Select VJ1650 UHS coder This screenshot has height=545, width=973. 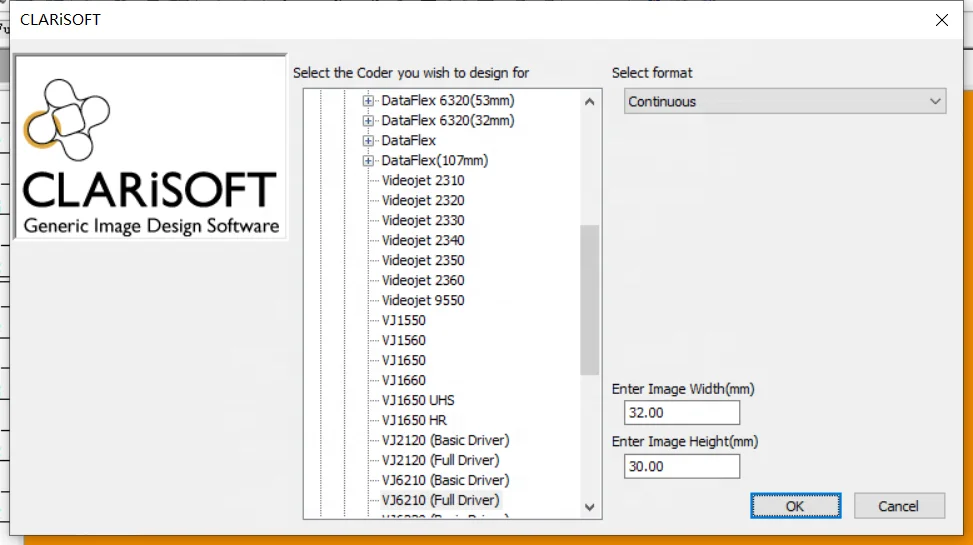(418, 400)
